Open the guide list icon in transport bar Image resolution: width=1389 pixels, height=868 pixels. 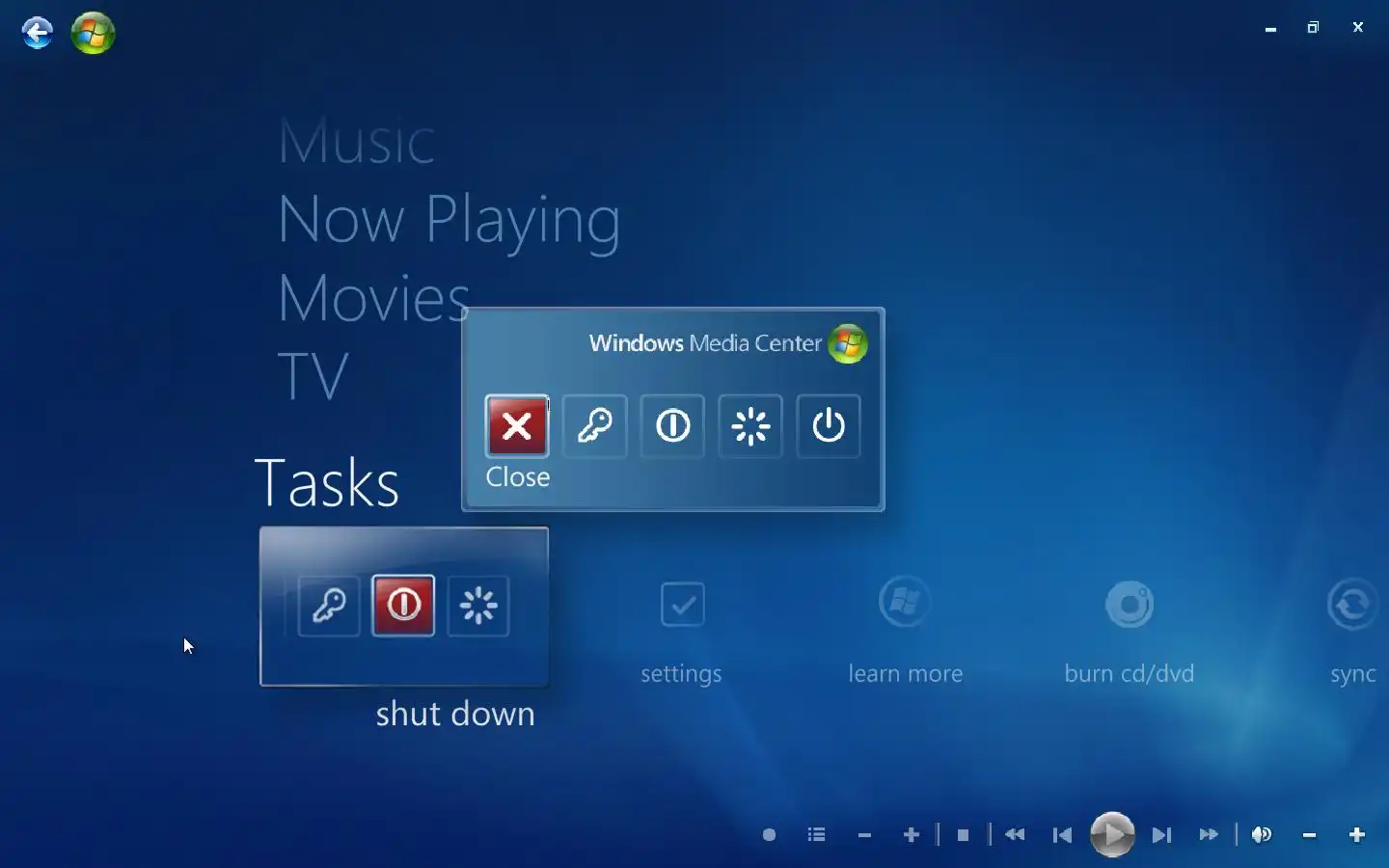[x=817, y=835]
